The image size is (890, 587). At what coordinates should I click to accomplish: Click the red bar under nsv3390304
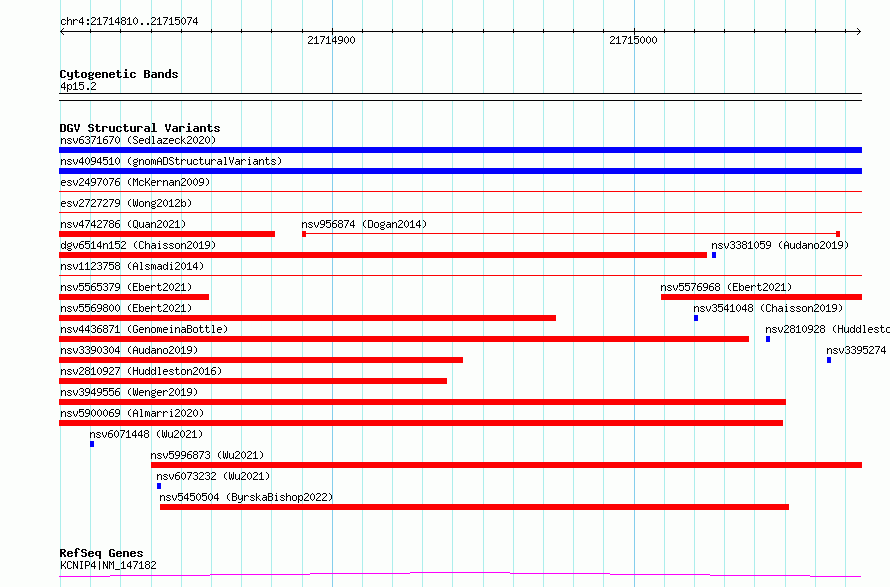click(261, 360)
